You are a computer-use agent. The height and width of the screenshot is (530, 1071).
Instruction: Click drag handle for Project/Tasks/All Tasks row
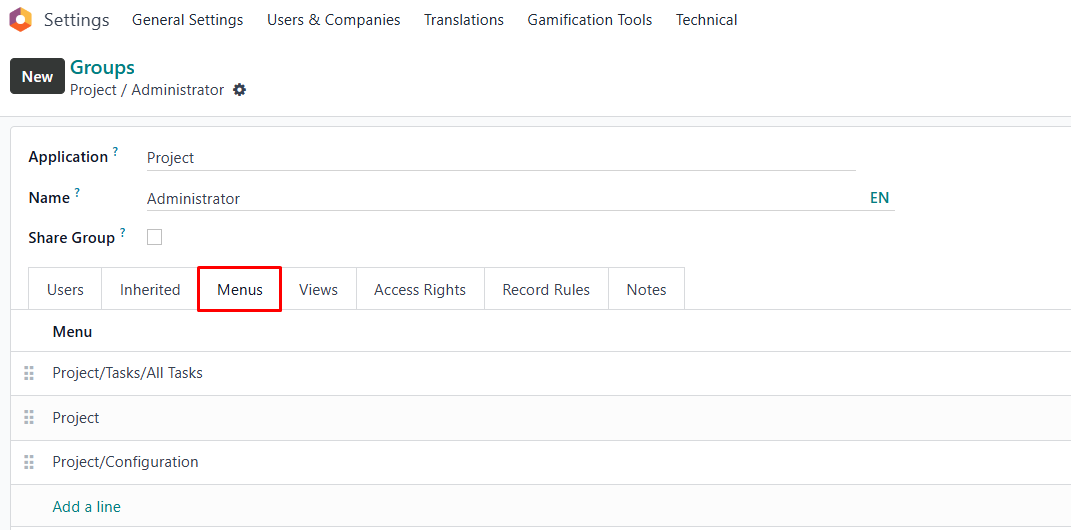[x=29, y=373]
